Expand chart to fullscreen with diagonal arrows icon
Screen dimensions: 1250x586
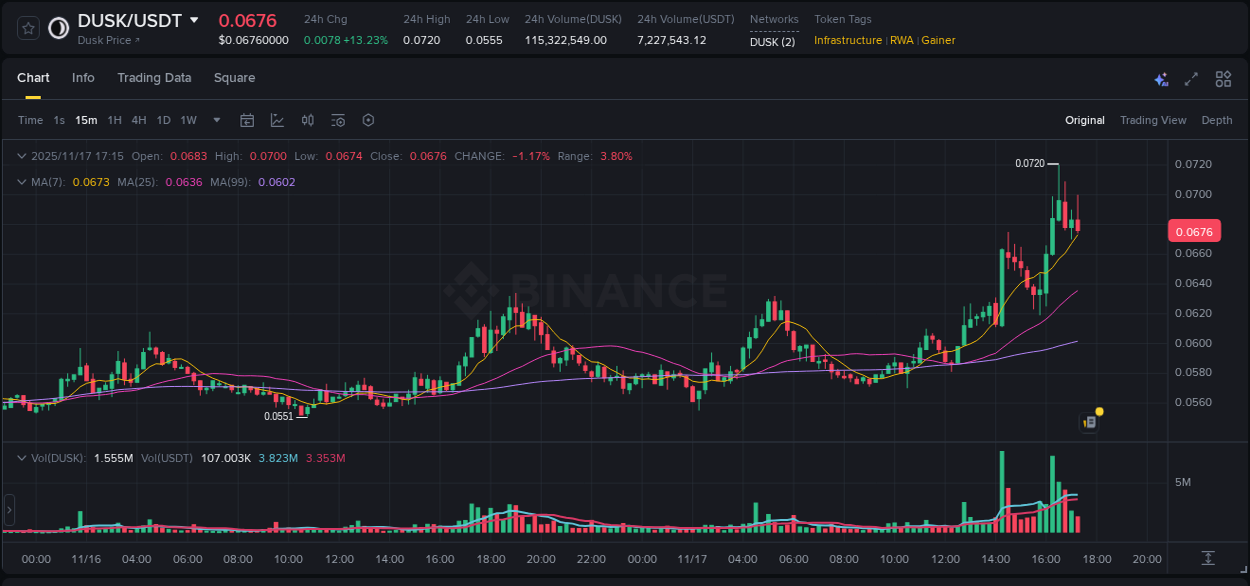[1191, 79]
